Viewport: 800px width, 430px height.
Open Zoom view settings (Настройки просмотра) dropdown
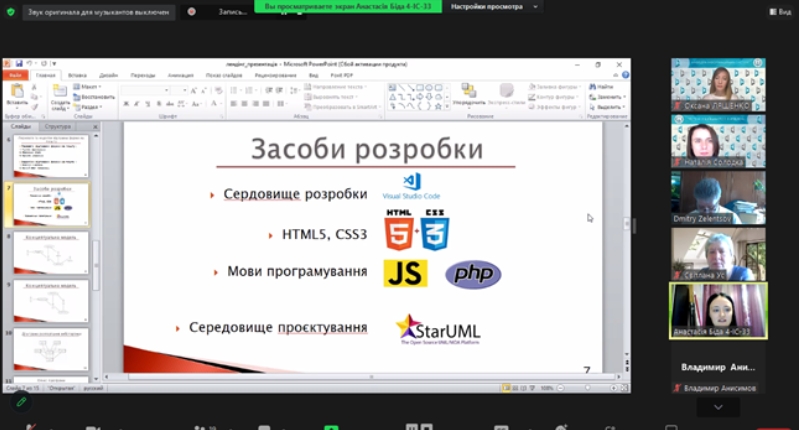(494, 7)
